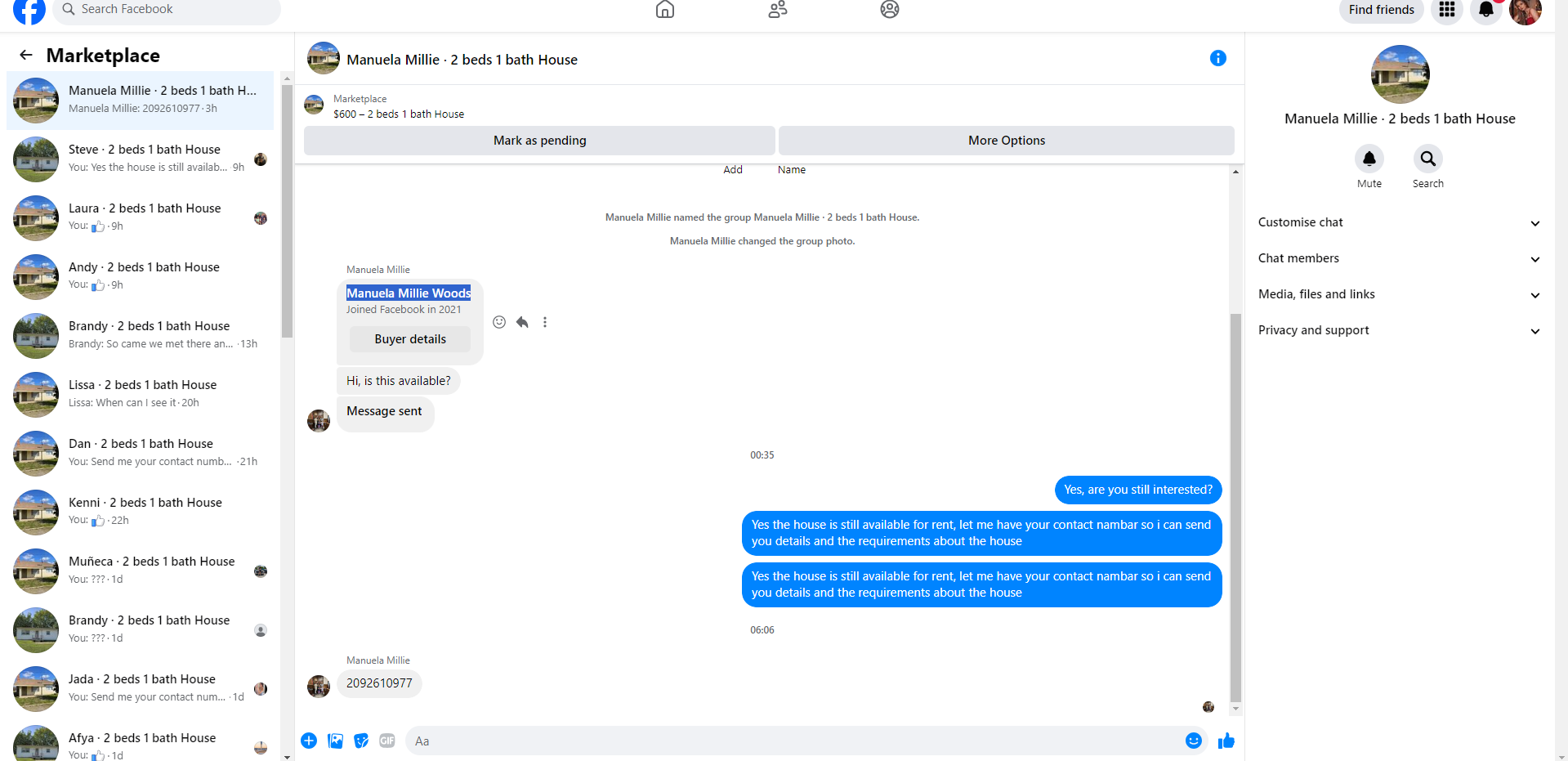
Task: Choose a sticker
Action: (361, 741)
